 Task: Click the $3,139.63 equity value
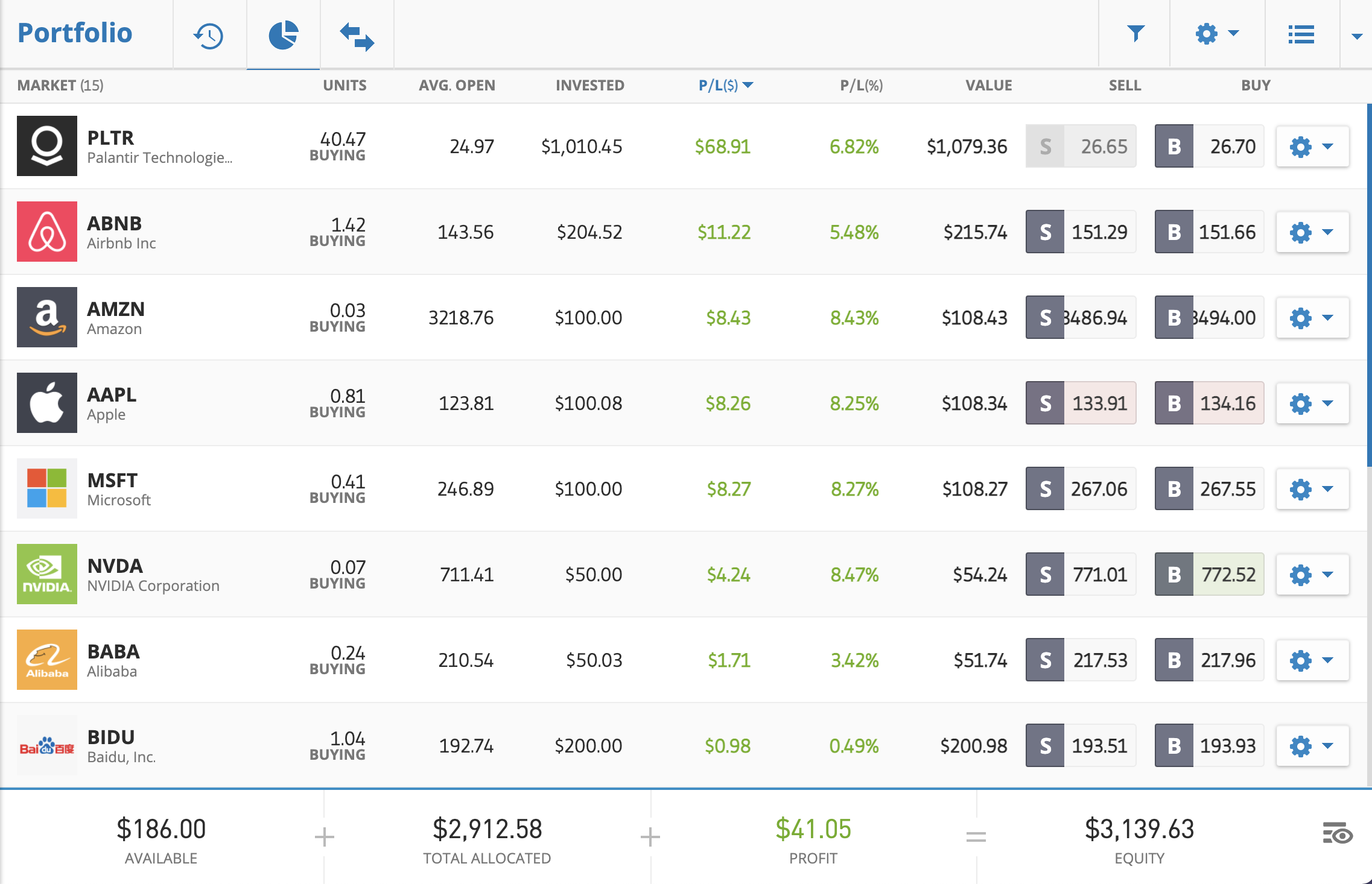(1139, 829)
